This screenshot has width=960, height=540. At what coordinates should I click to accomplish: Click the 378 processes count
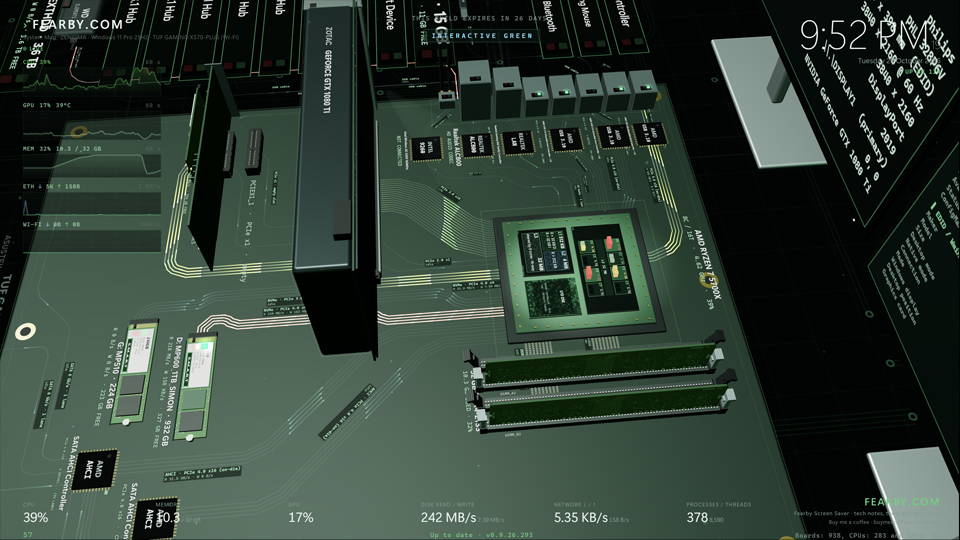tap(697, 518)
